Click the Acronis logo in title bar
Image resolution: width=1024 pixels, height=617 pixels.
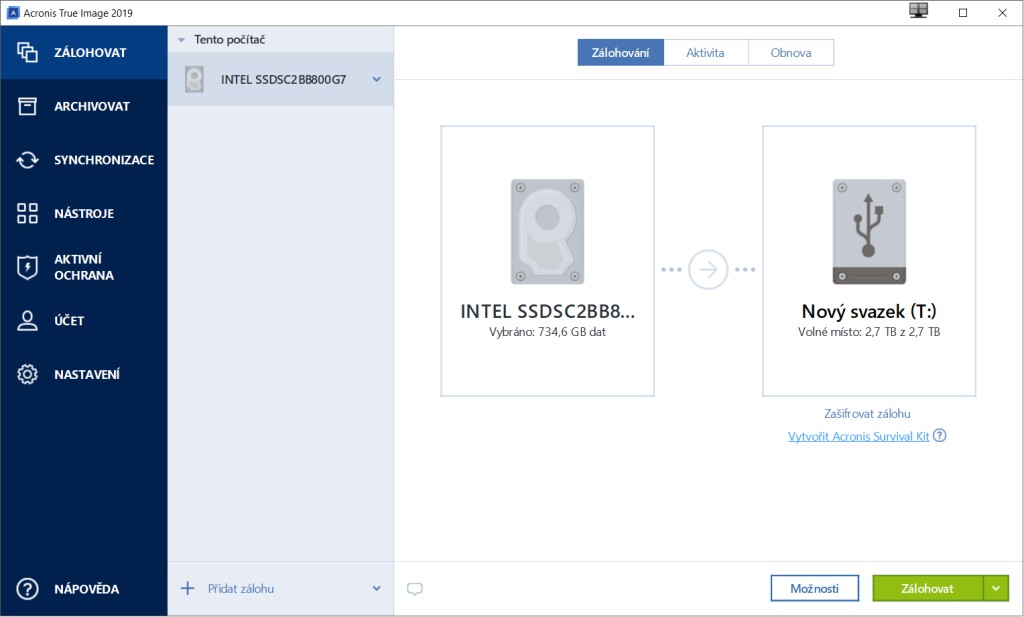12,12
